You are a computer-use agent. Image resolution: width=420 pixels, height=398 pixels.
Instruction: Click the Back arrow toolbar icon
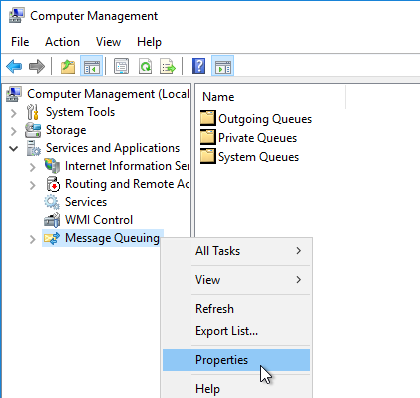pos(14,66)
